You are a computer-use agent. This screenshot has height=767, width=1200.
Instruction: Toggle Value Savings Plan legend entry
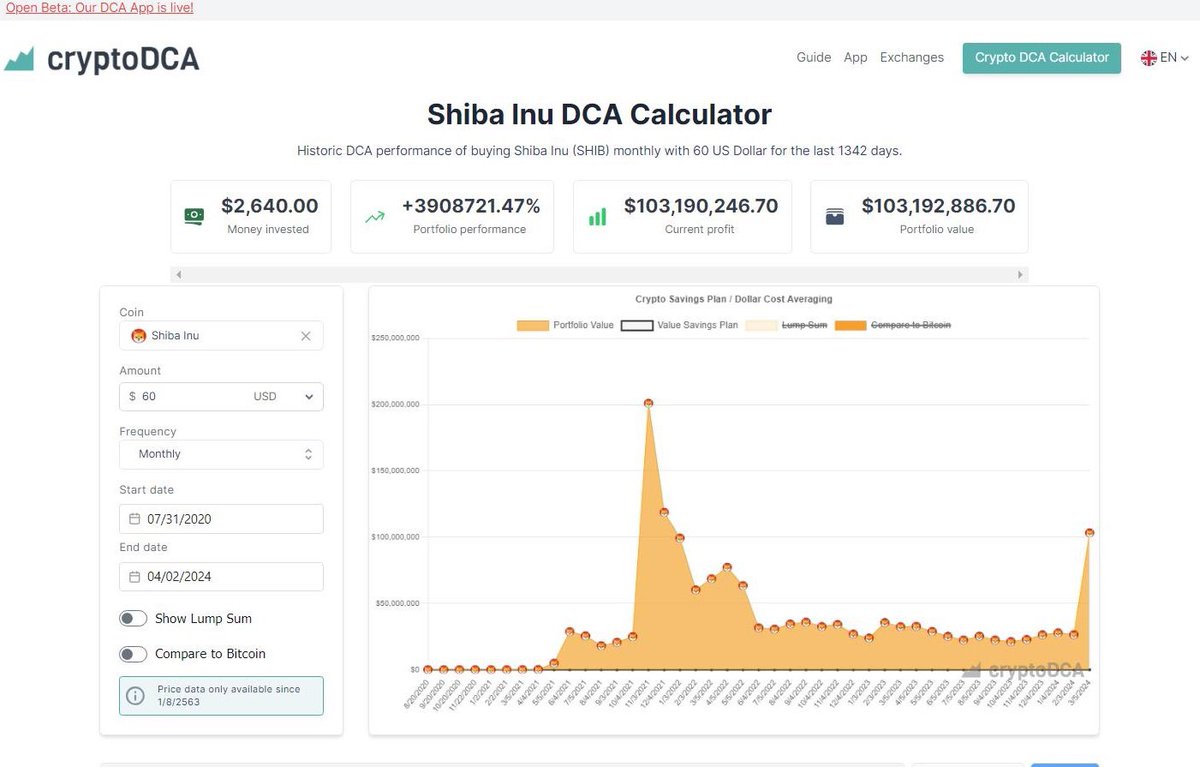(x=679, y=325)
